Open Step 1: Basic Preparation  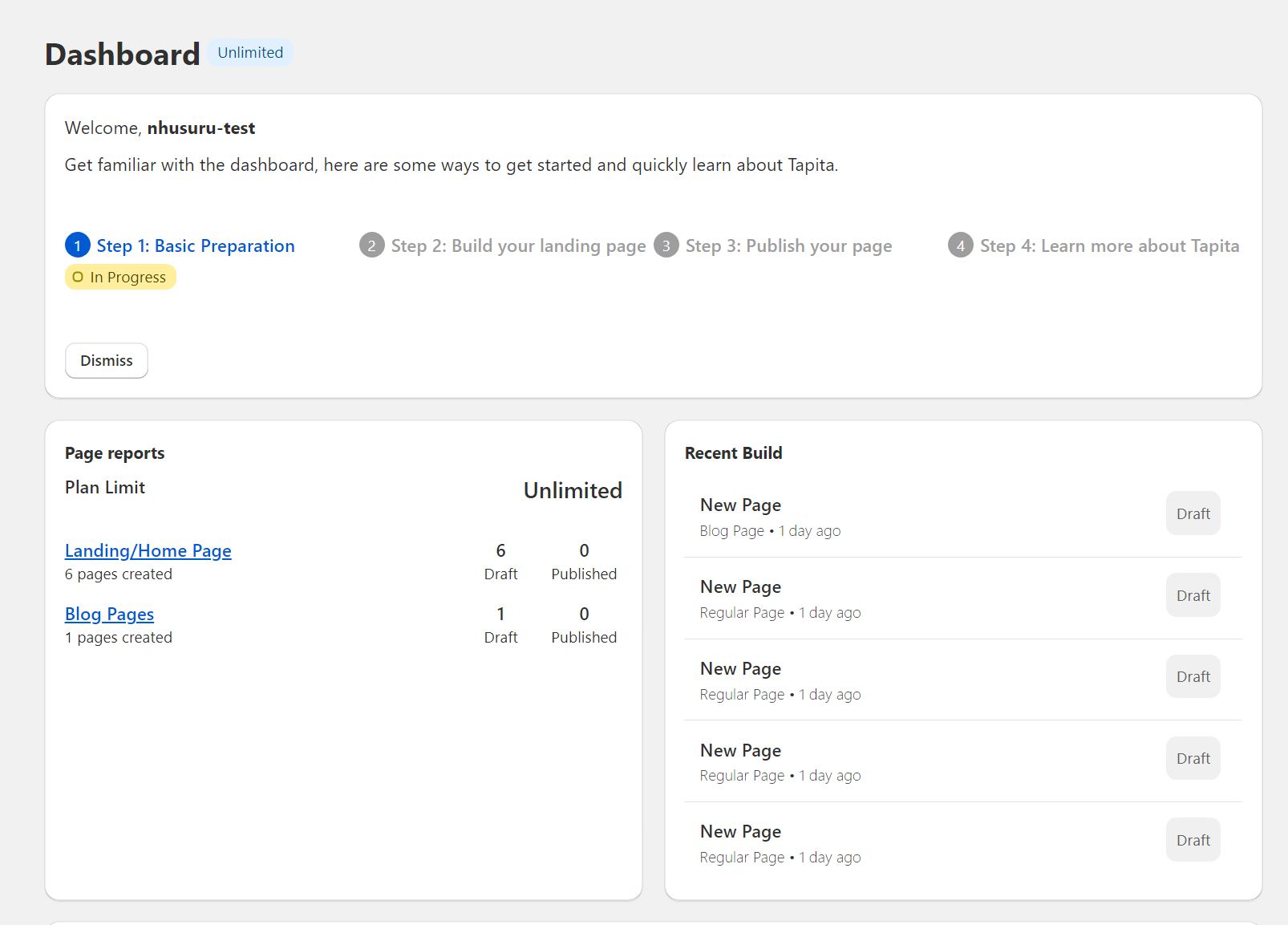(196, 245)
